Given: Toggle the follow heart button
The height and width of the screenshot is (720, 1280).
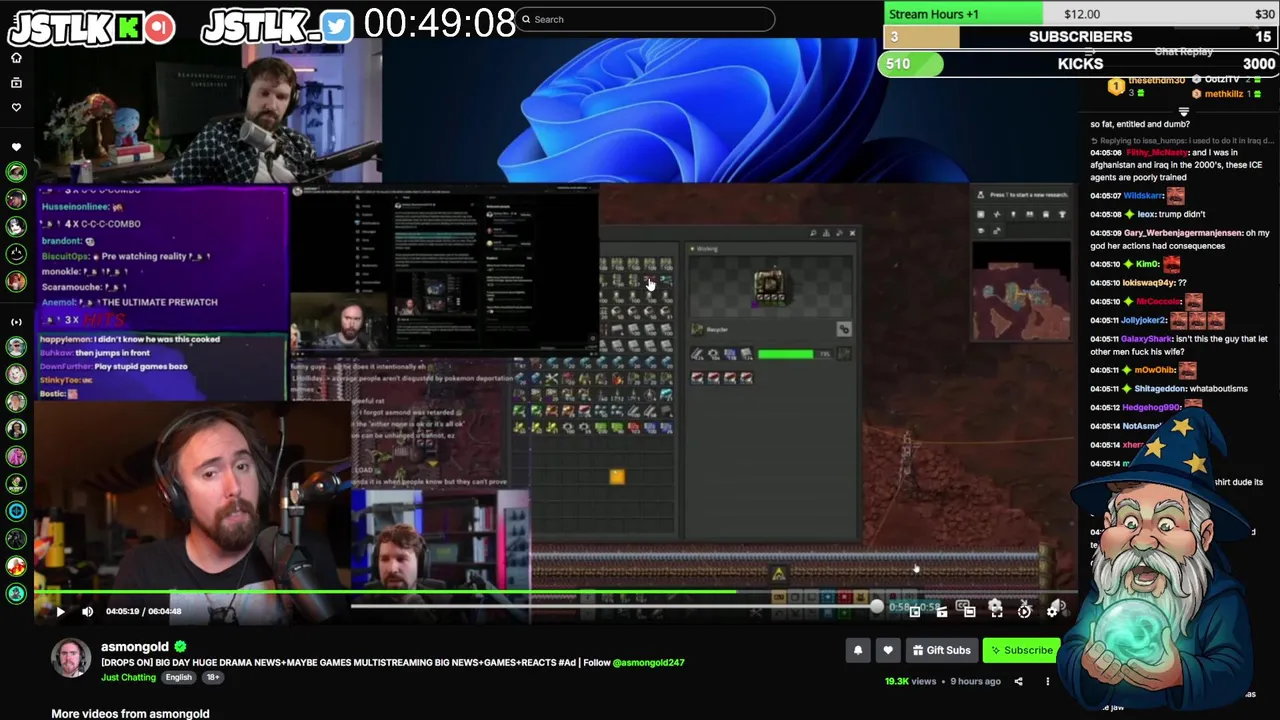Looking at the screenshot, I should (887, 650).
